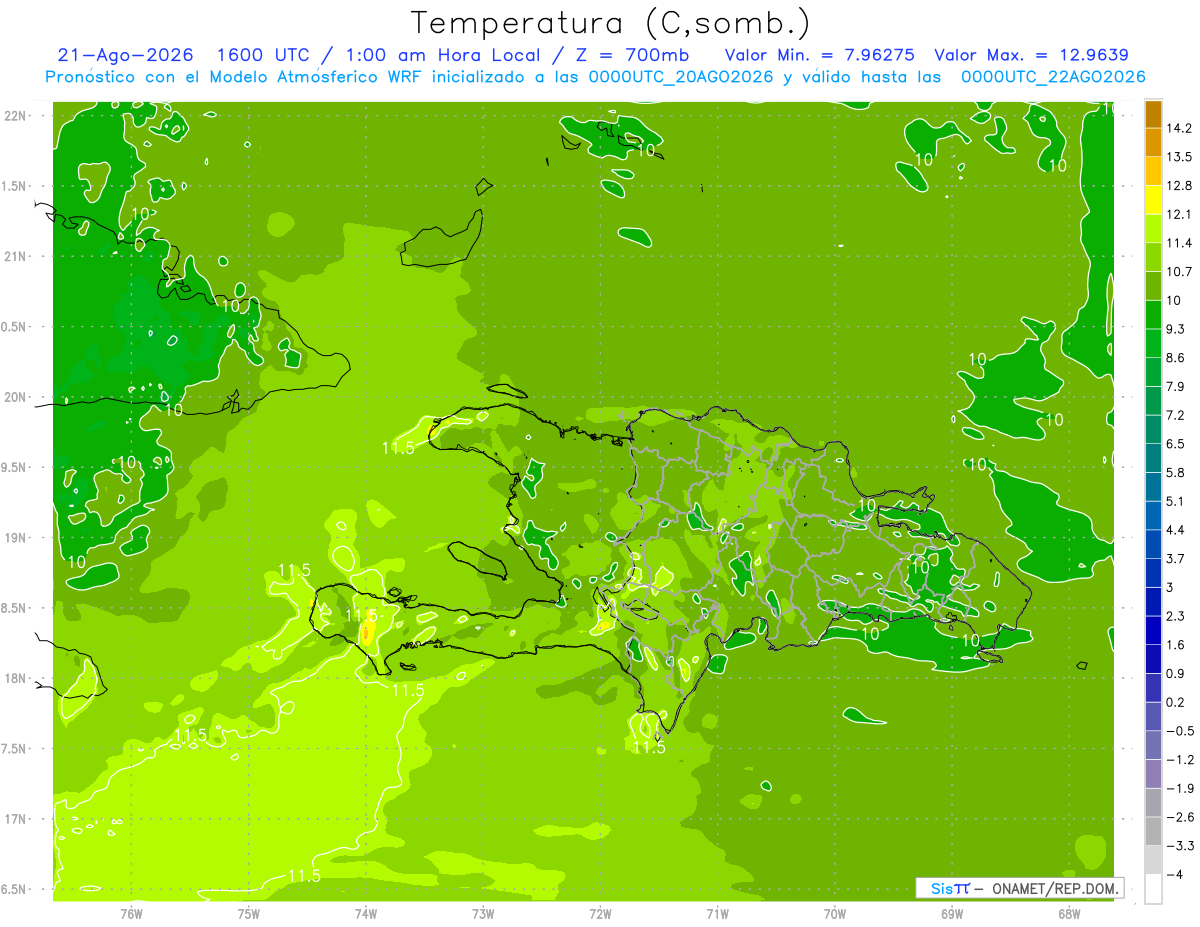
Task: Click the '12.1' colorbar value
Action: [1180, 214]
